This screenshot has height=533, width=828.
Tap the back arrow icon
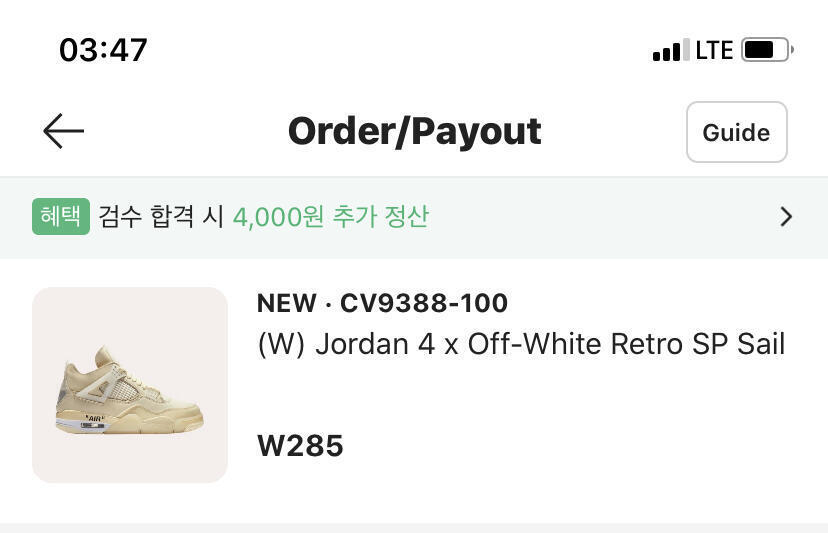[63, 131]
